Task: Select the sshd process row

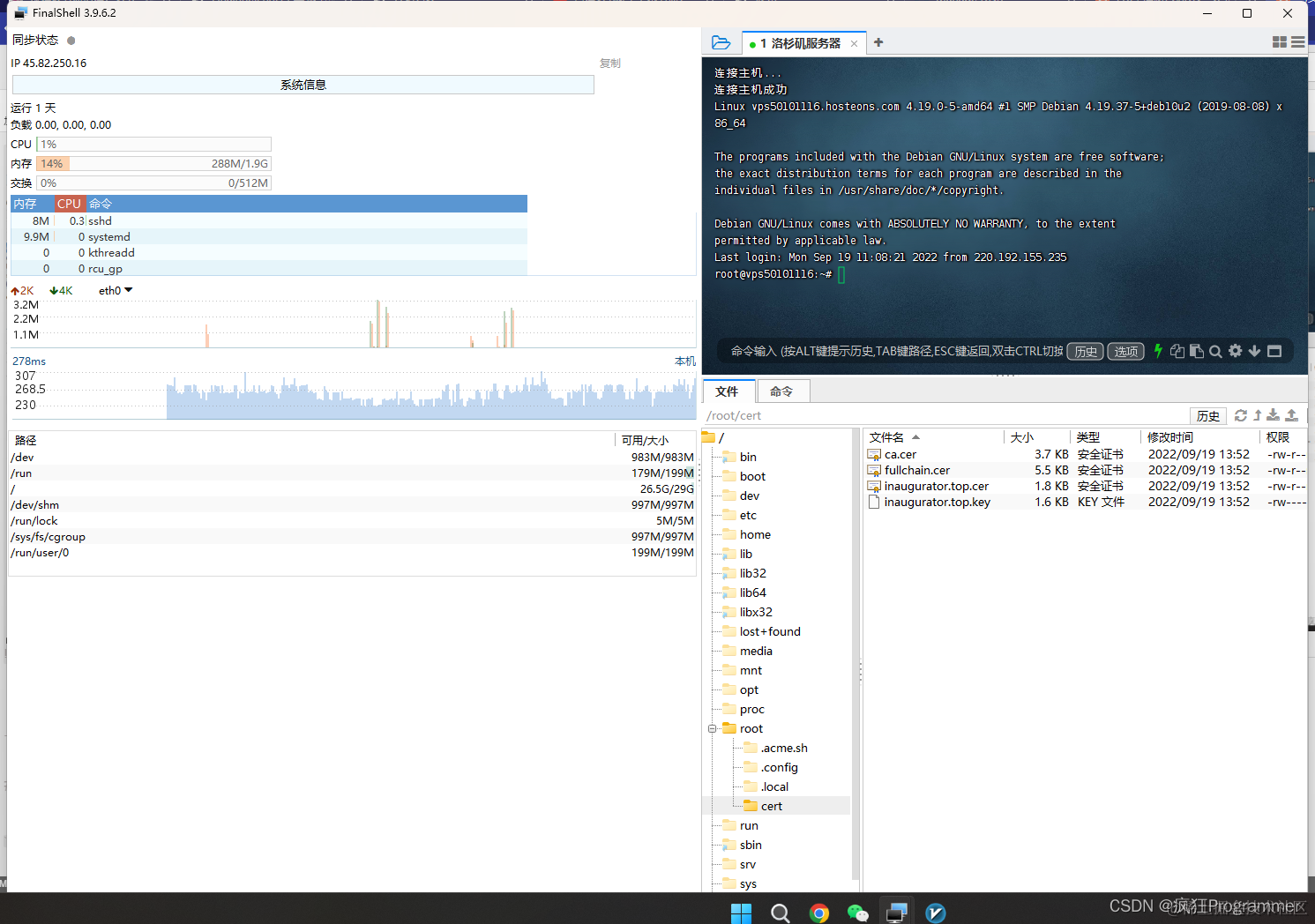Action: click(x=269, y=221)
